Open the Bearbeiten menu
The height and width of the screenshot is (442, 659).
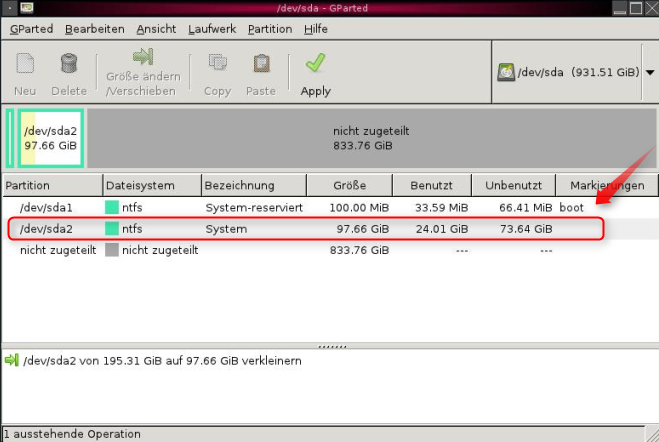tap(95, 29)
